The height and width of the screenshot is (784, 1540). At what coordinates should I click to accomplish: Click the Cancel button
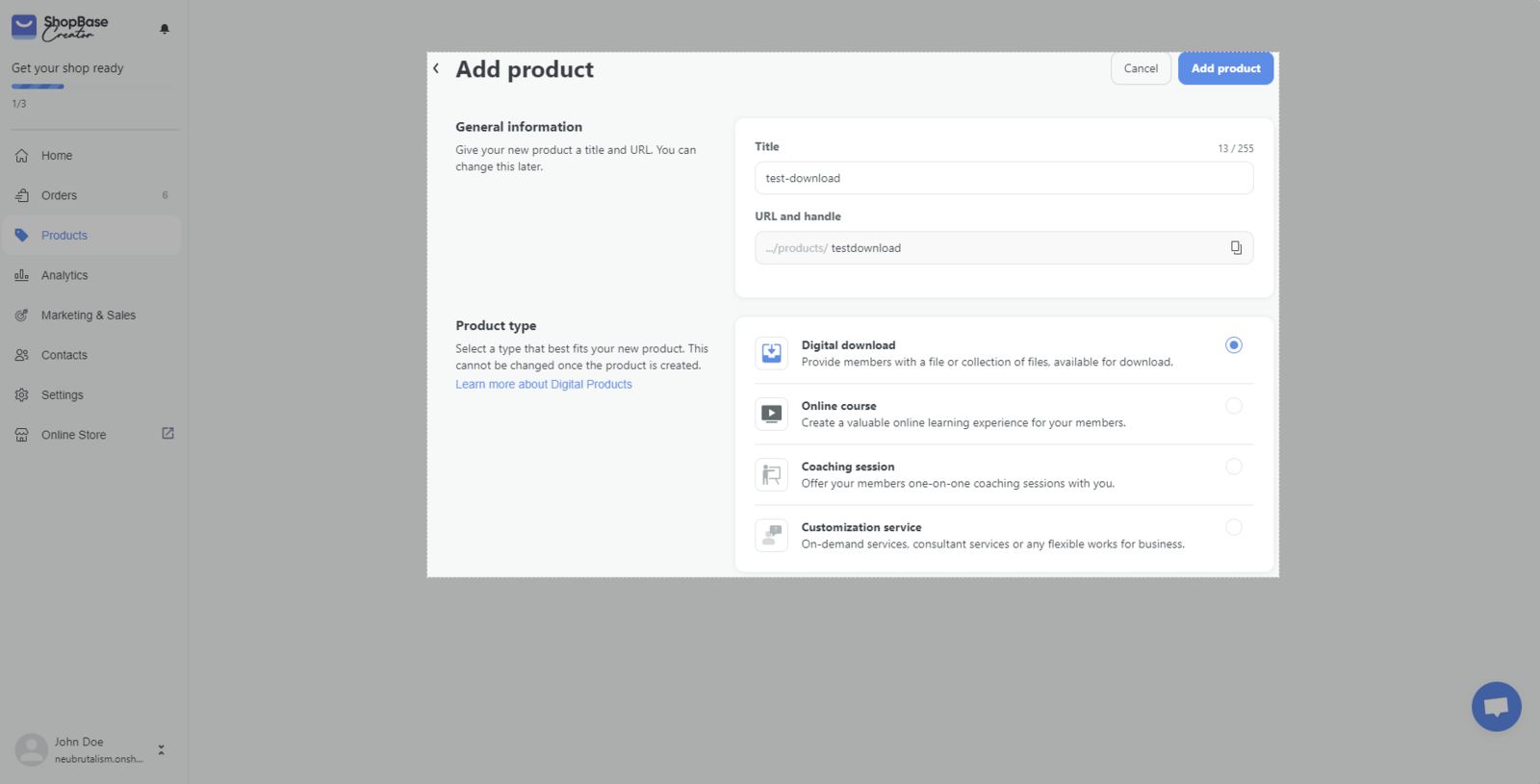(x=1141, y=68)
